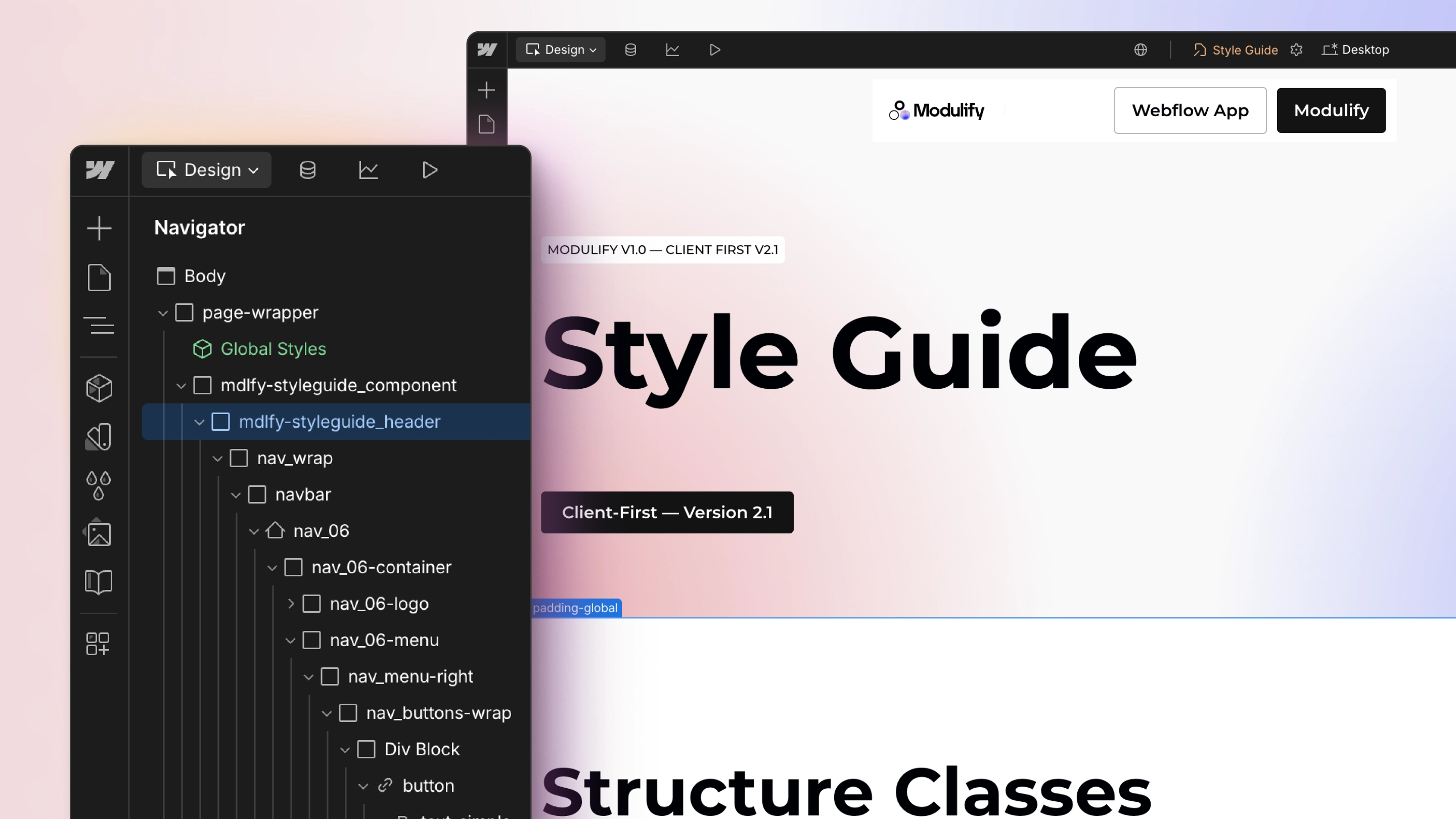Click the Modulify logo on the canvas
The height and width of the screenshot is (819, 1456).
pyautogui.click(x=936, y=110)
